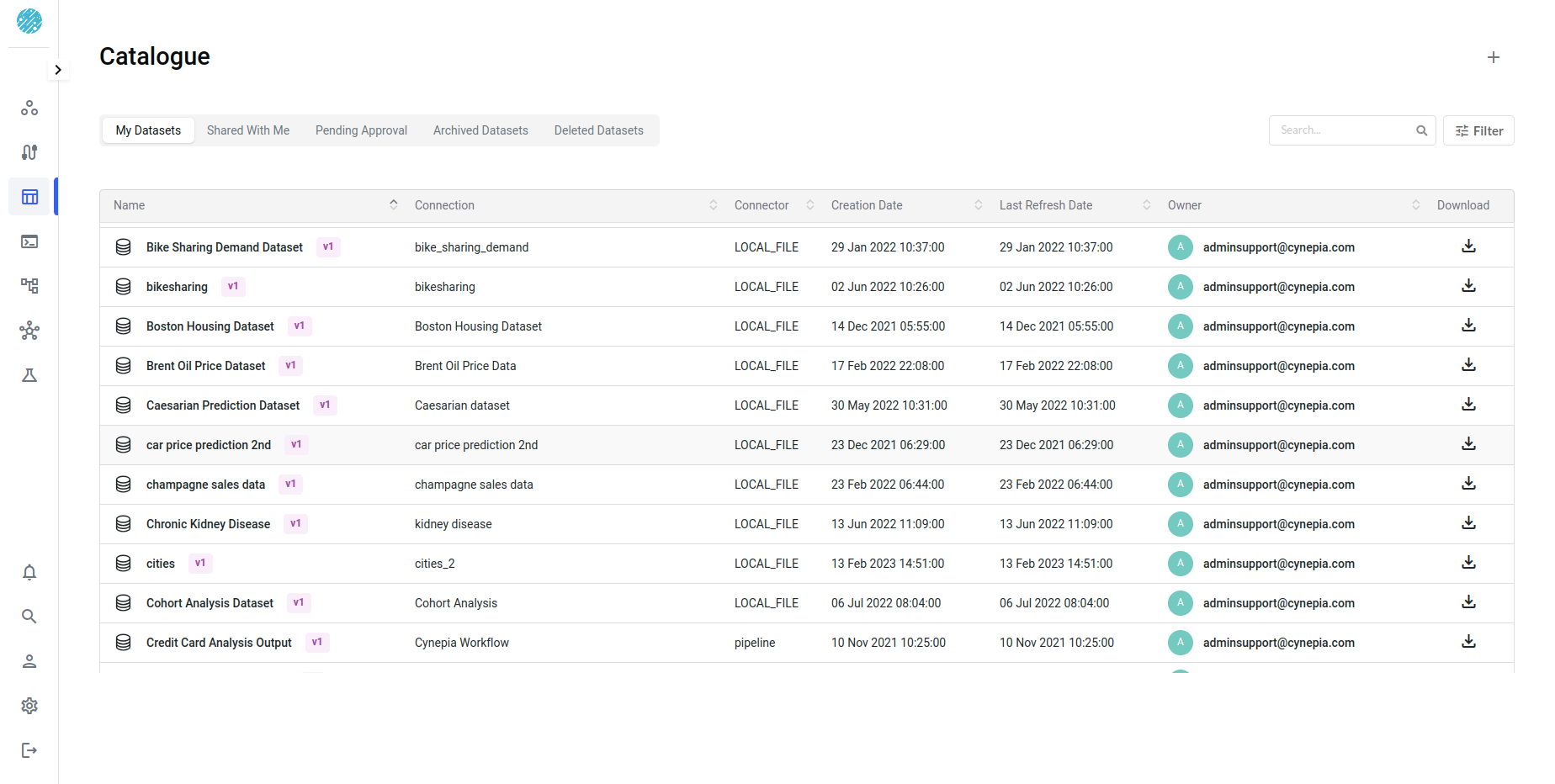The width and height of the screenshot is (1555, 784).
Task: Click the magnifier icon in search box
Action: tap(1421, 130)
